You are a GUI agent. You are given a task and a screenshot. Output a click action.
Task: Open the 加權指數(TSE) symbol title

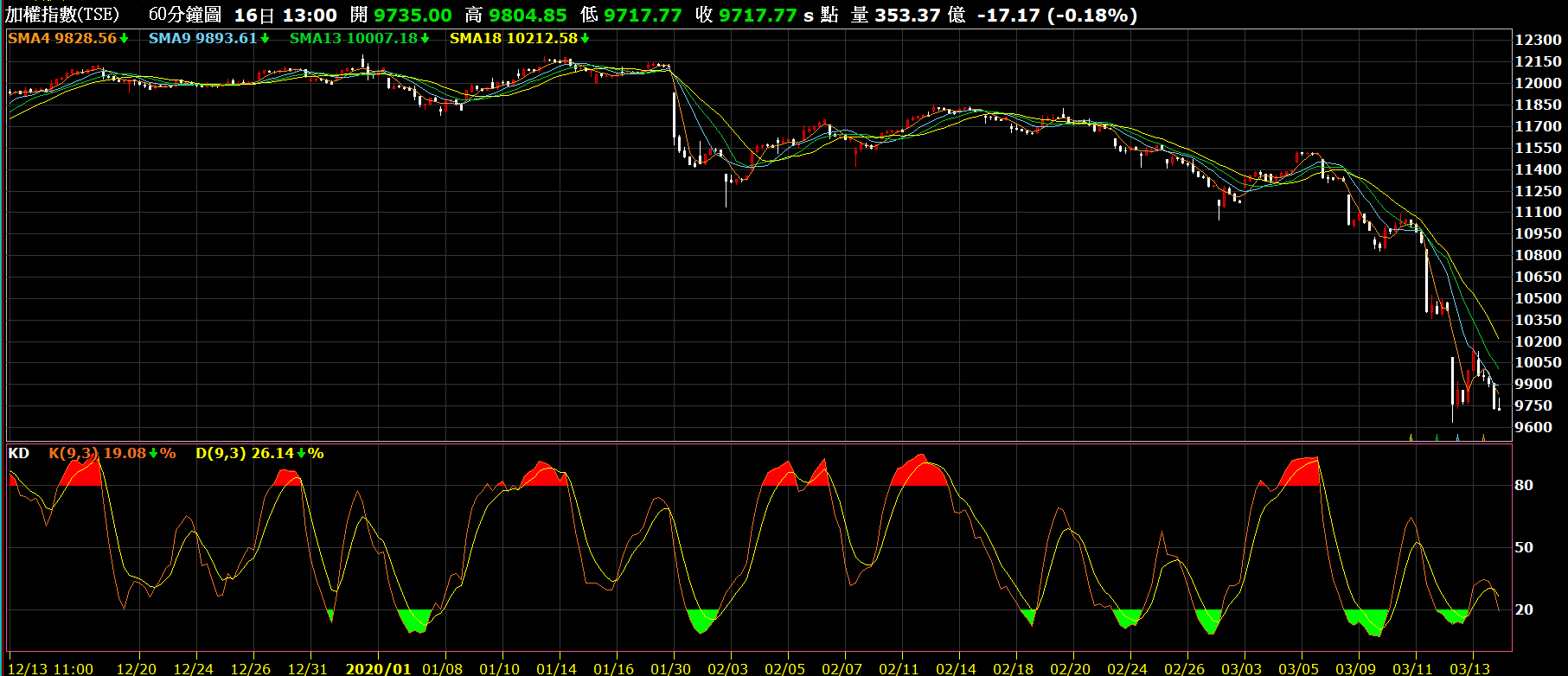[62, 16]
